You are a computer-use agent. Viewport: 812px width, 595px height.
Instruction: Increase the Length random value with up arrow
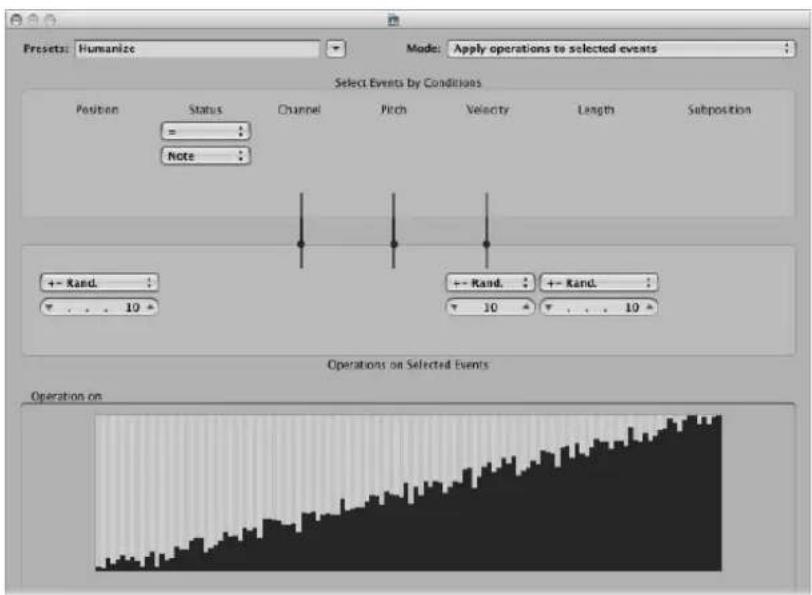pos(649,308)
